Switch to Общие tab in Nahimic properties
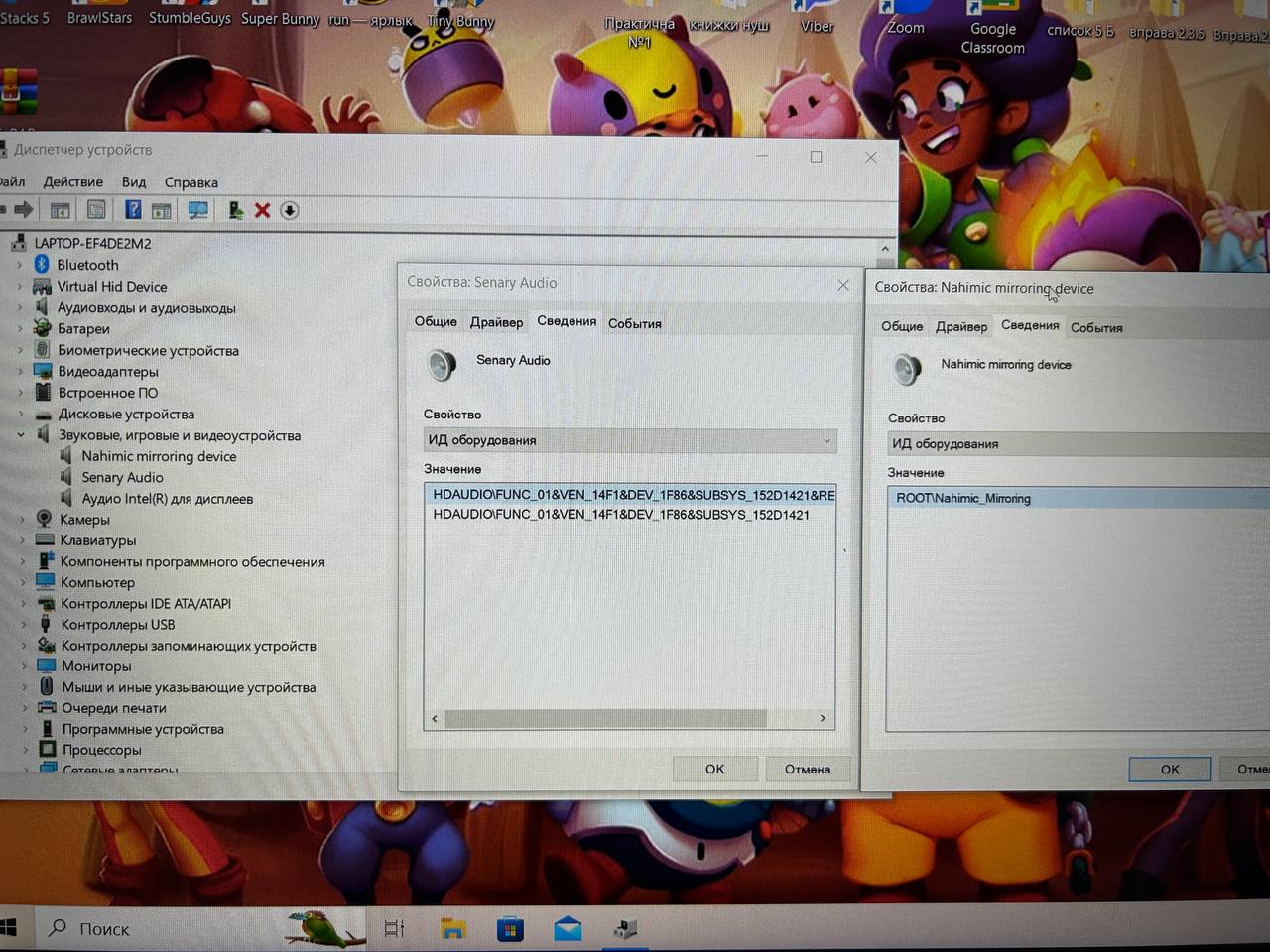 point(902,326)
